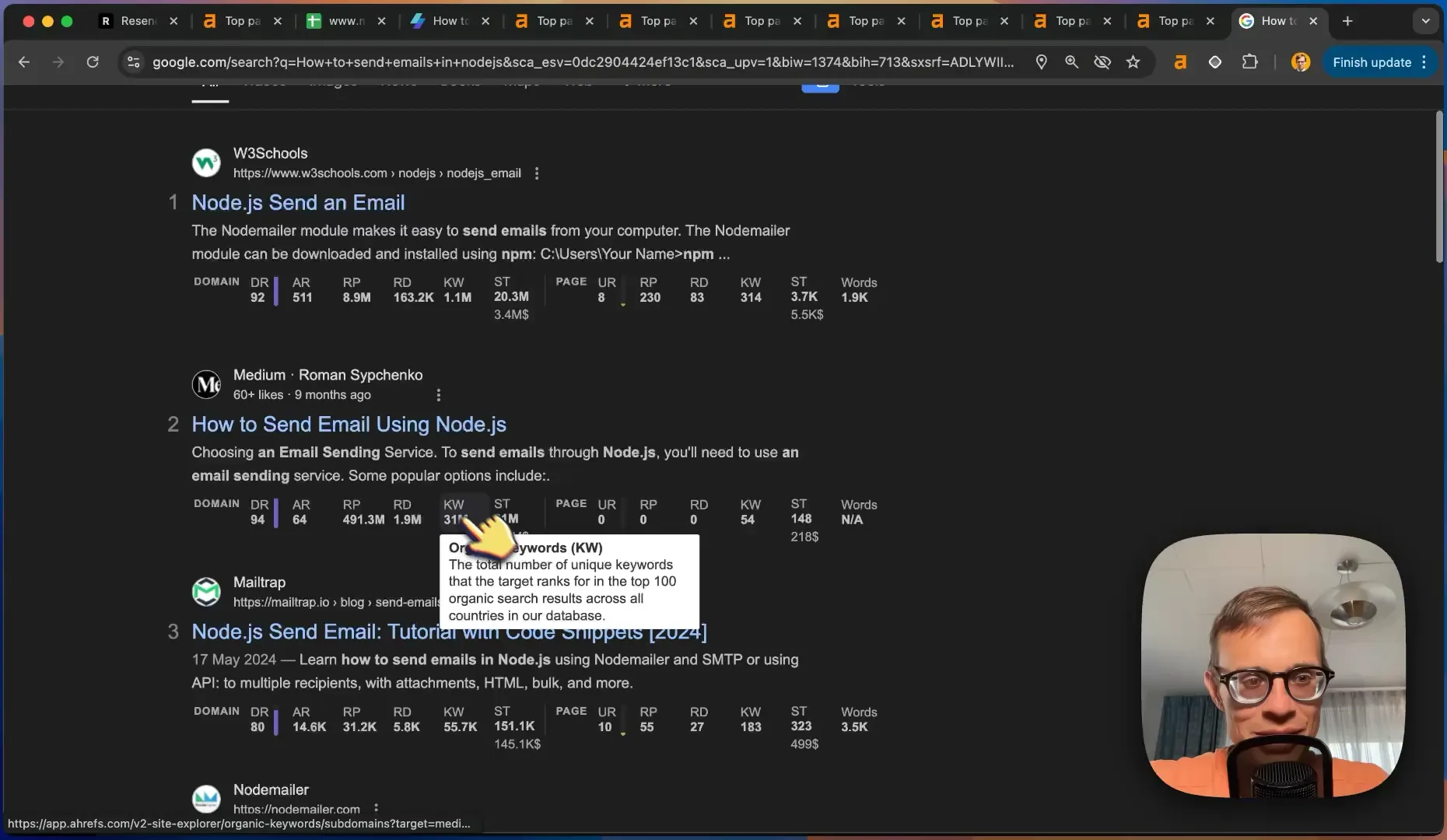
Task: Switch to the www.n spreadsheet tab
Action: pos(346,21)
